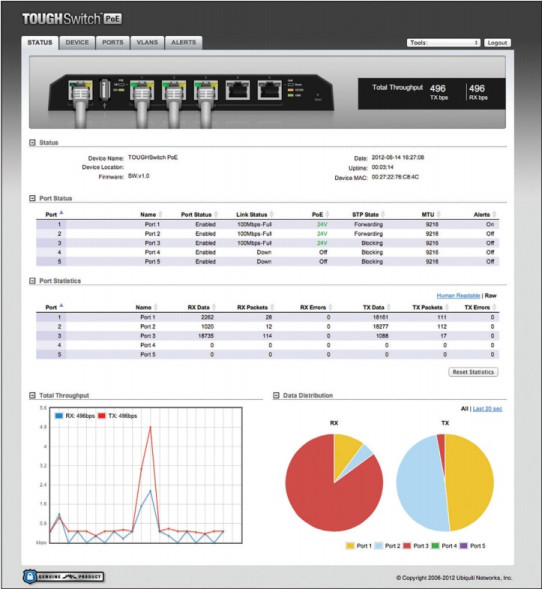Click the RX legend swatch in throughput graph
The width and height of the screenshot is (542, 589).
pyautogui.click(x=59, y=416)
